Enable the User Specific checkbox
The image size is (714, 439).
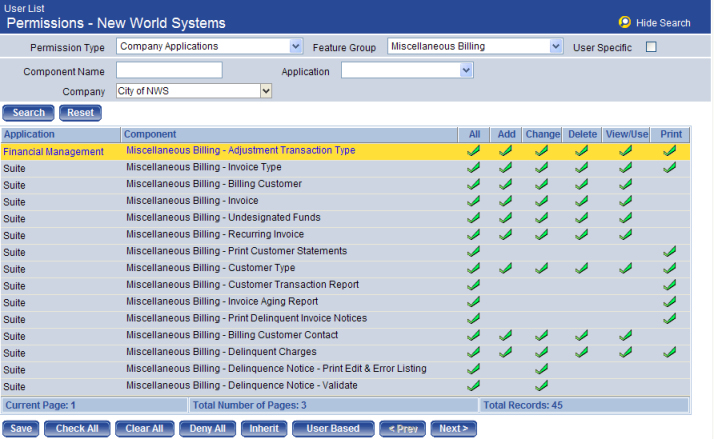[x=651, y=47]
